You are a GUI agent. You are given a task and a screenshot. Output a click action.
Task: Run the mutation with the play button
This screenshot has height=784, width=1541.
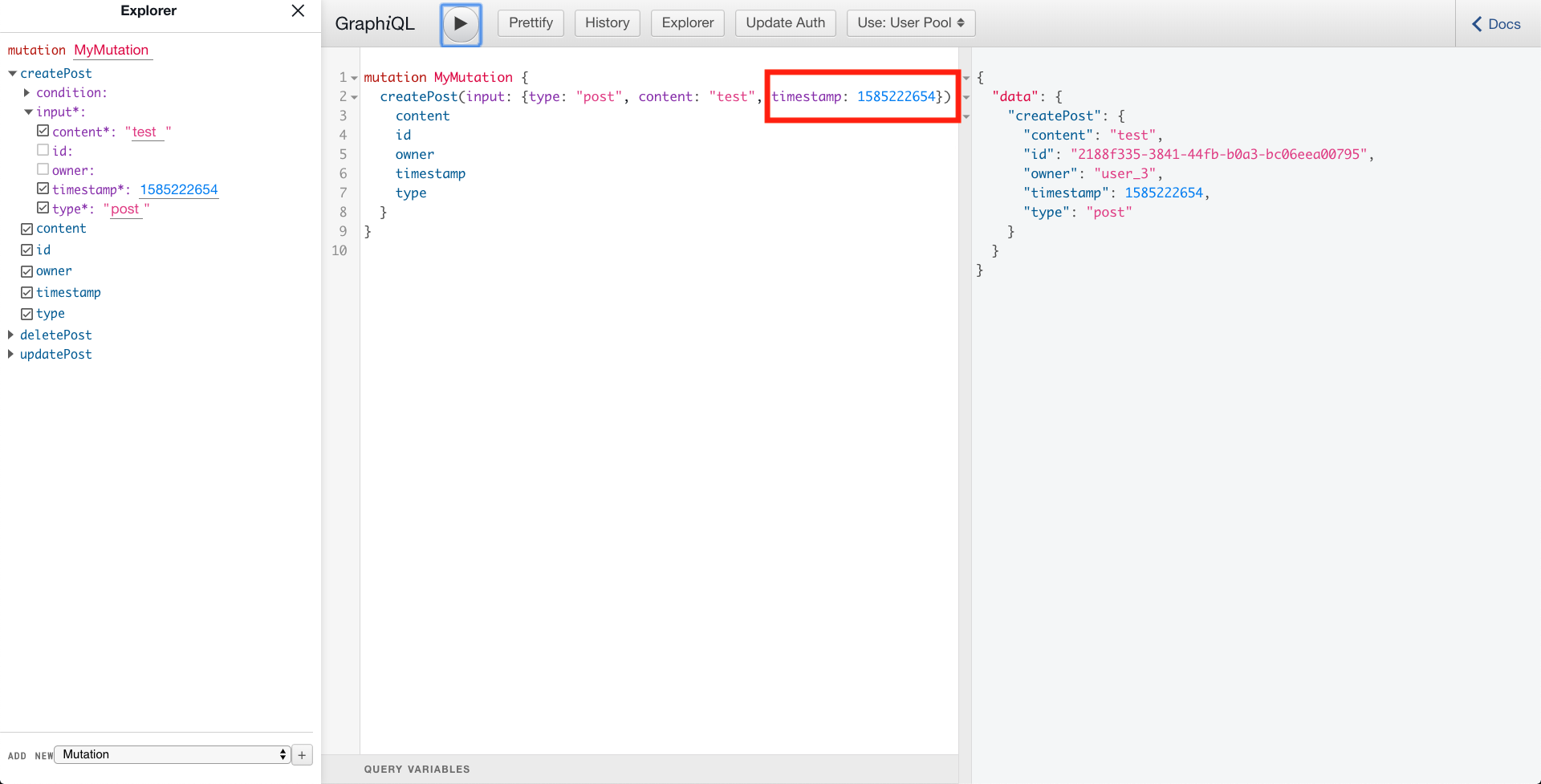pos(461,24)
